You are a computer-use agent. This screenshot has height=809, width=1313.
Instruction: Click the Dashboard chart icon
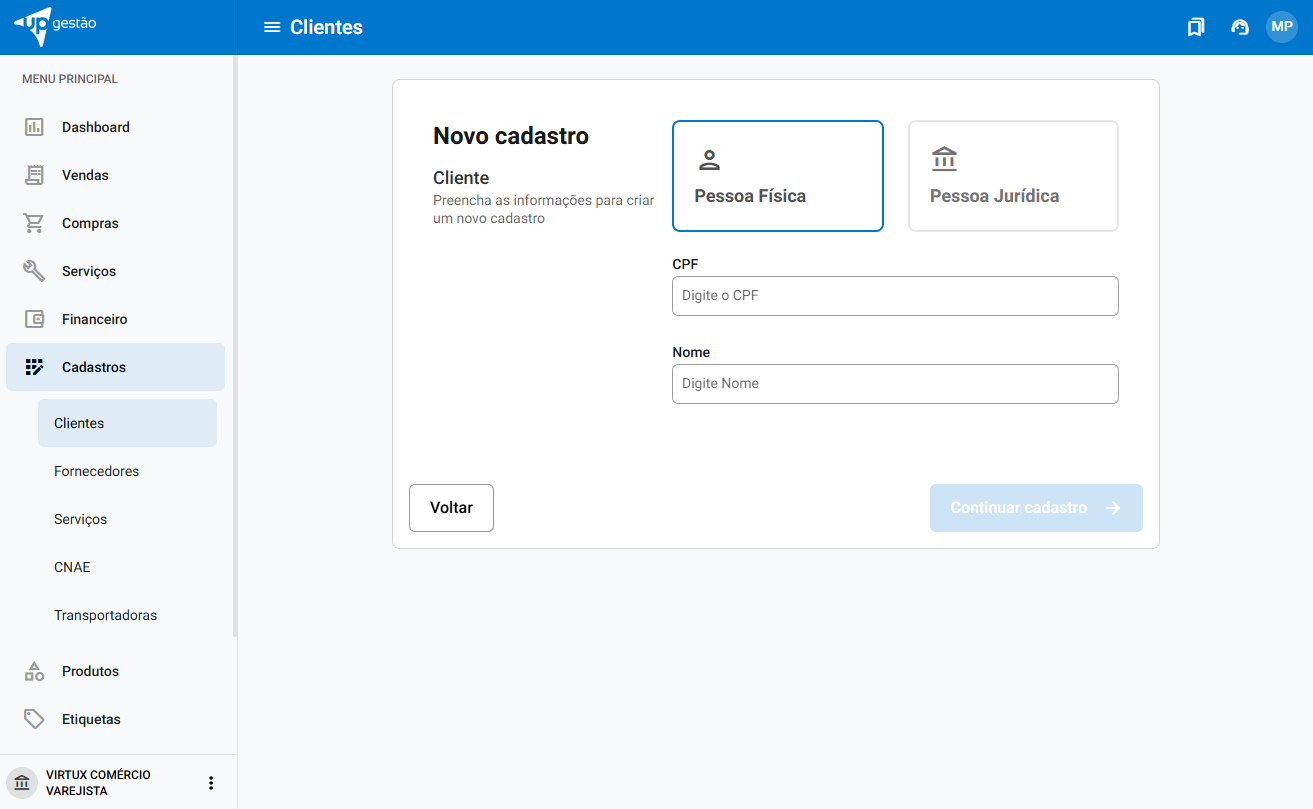(x=34, y=127)
